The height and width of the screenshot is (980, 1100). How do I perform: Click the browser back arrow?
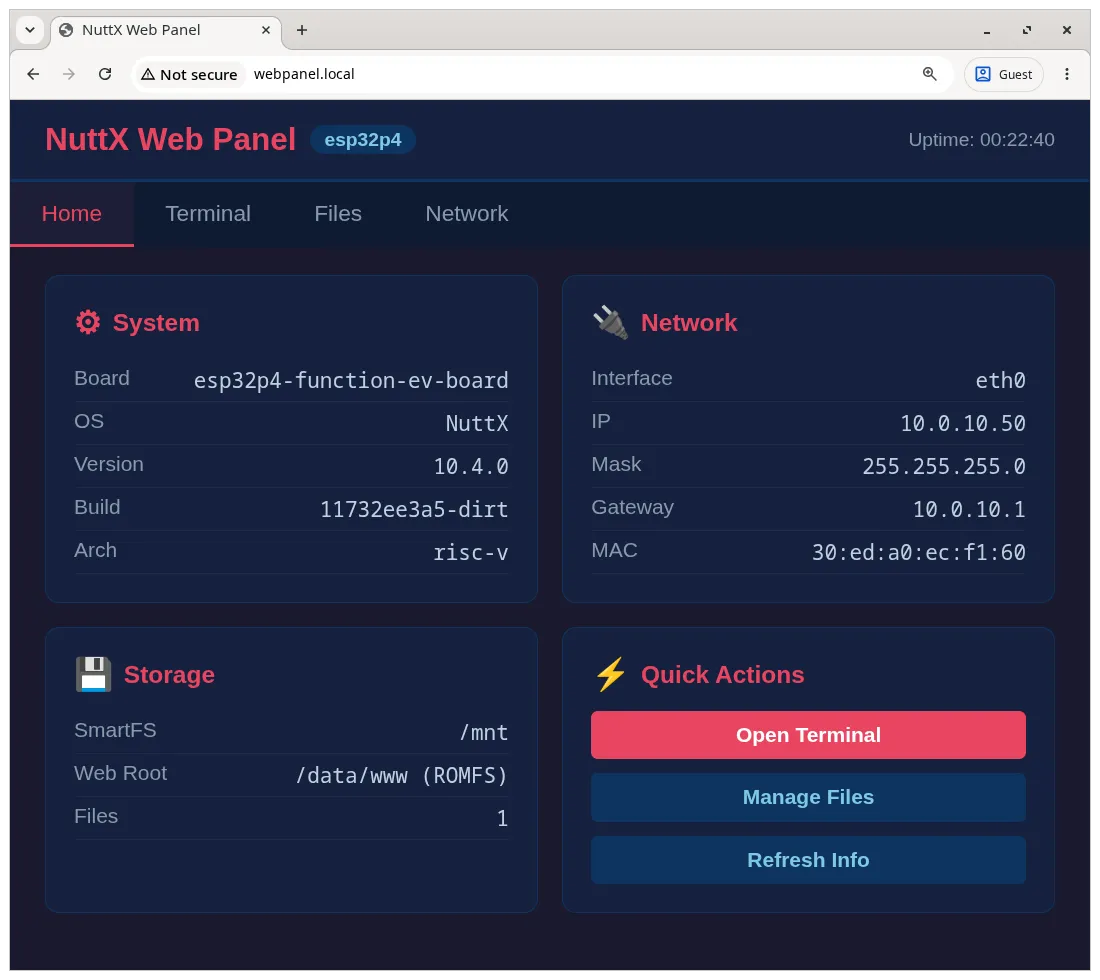(33, 74)
